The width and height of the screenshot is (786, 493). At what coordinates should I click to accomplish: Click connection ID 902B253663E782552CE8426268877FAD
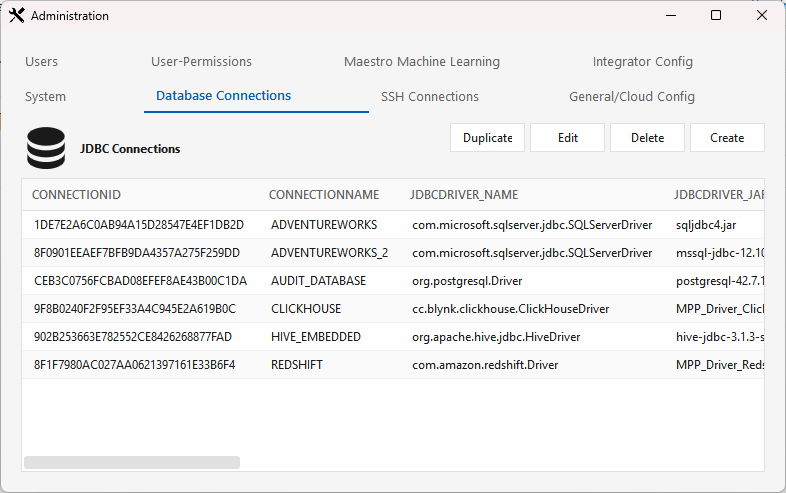click(x=133, y=337)
